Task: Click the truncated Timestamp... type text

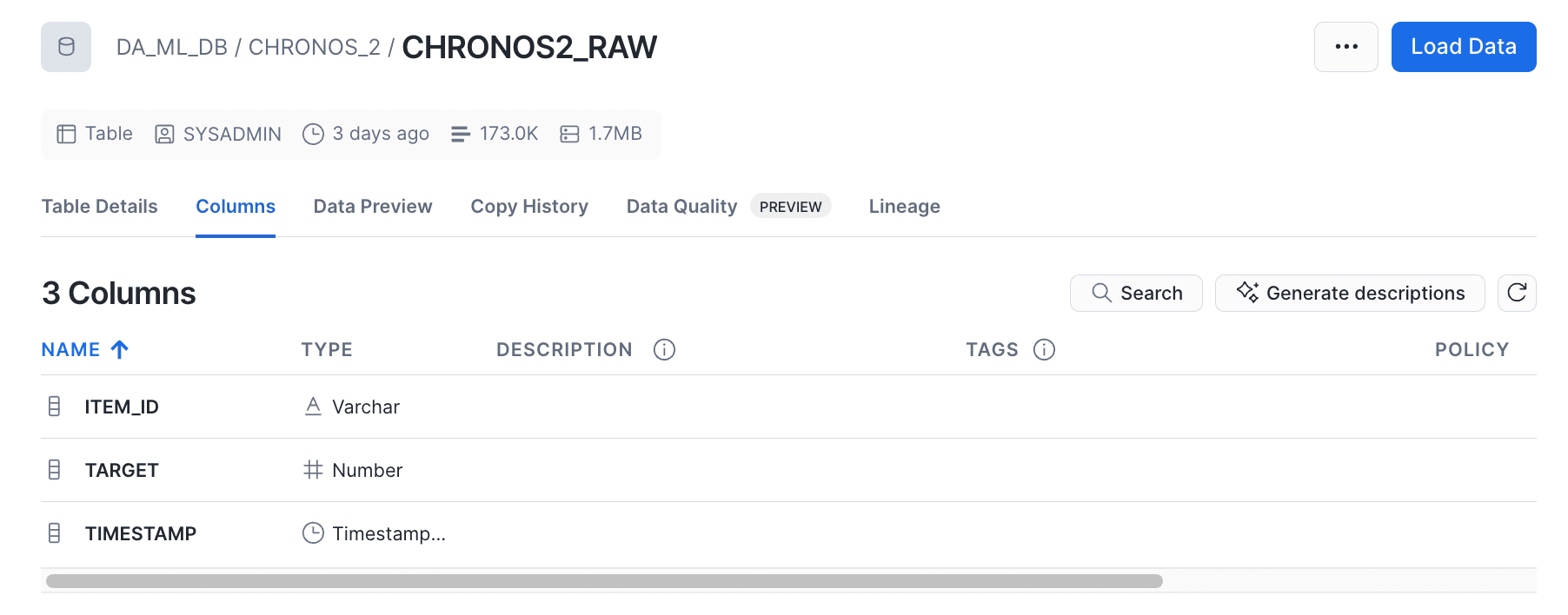Action: 389,534
